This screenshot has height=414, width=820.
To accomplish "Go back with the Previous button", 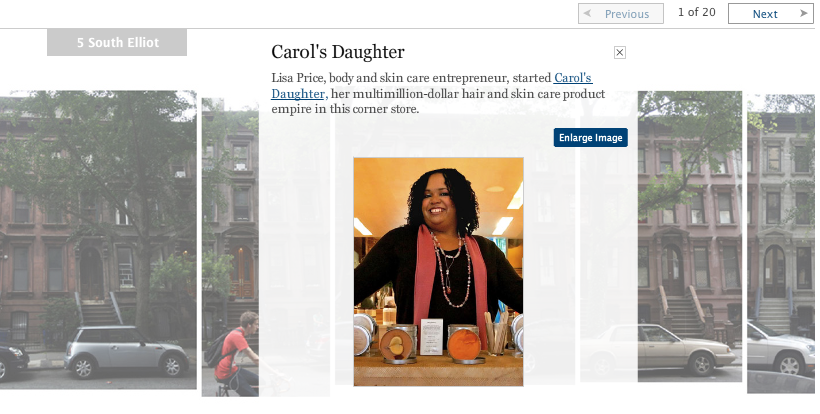I will click(621, 14).
